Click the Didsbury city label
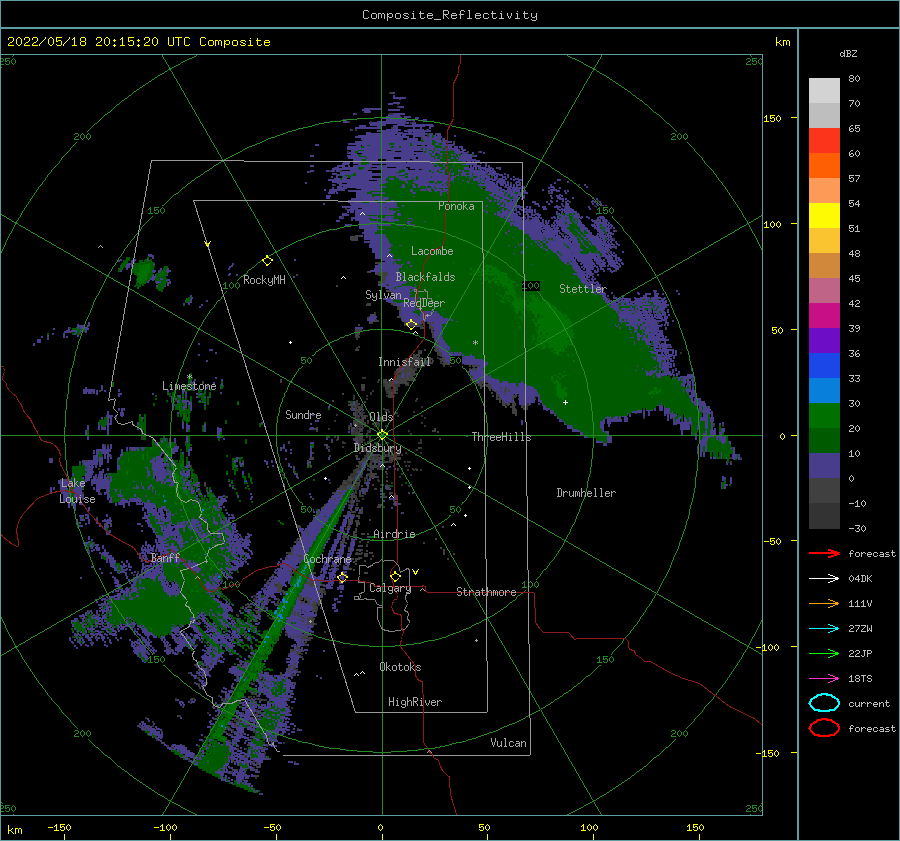The height and width of the screenshot is (841, 900). (x=377, y=448)
